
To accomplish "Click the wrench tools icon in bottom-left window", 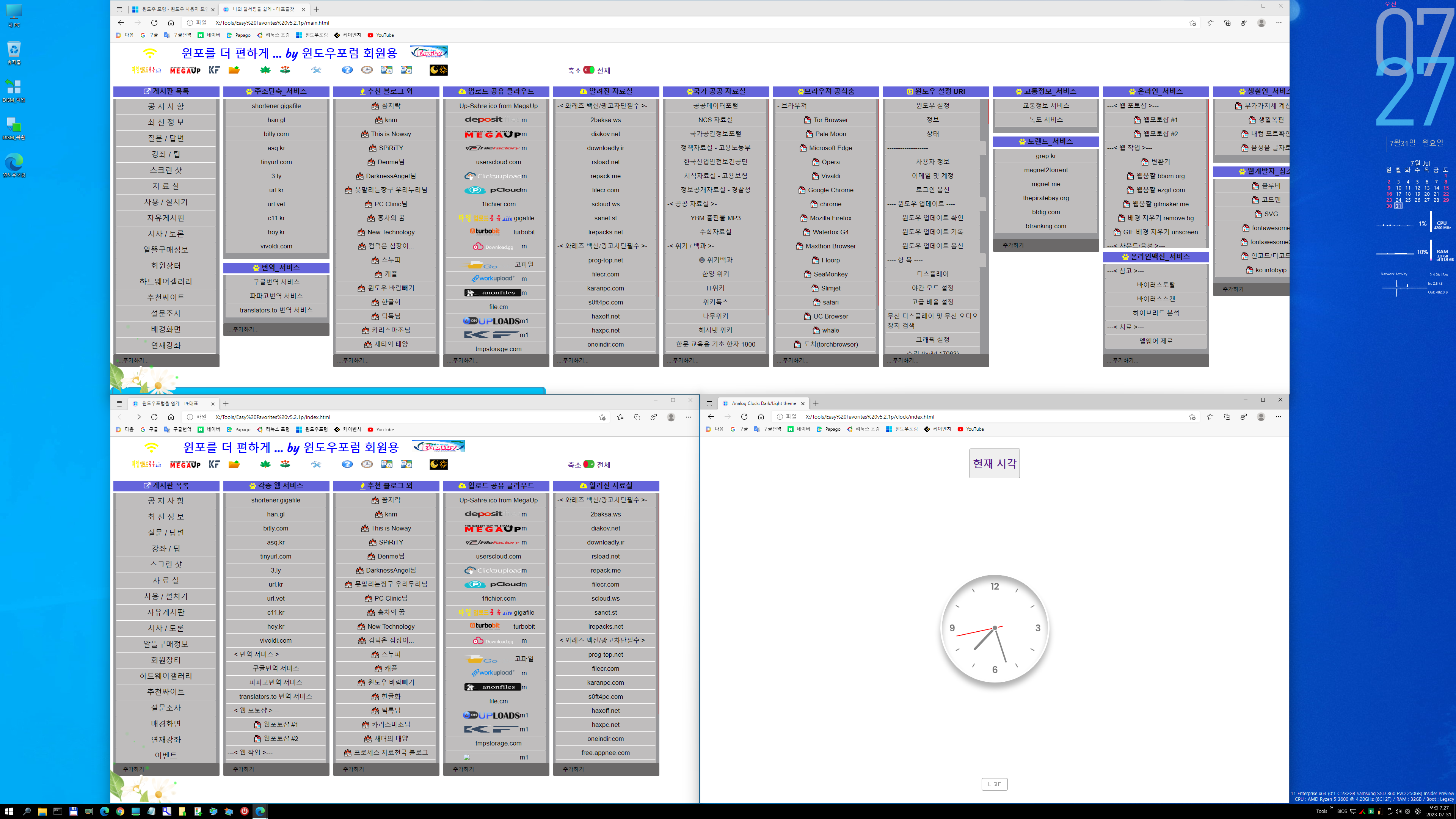I will pos(316,464).
